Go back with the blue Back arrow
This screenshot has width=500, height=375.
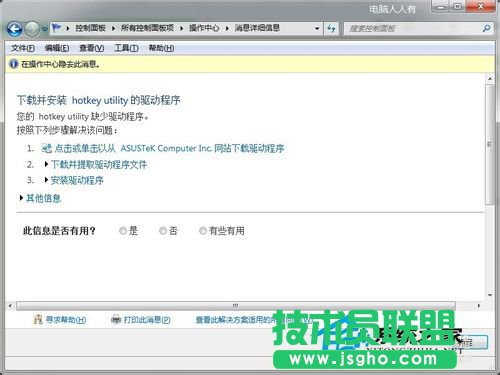tap(15, 29)
